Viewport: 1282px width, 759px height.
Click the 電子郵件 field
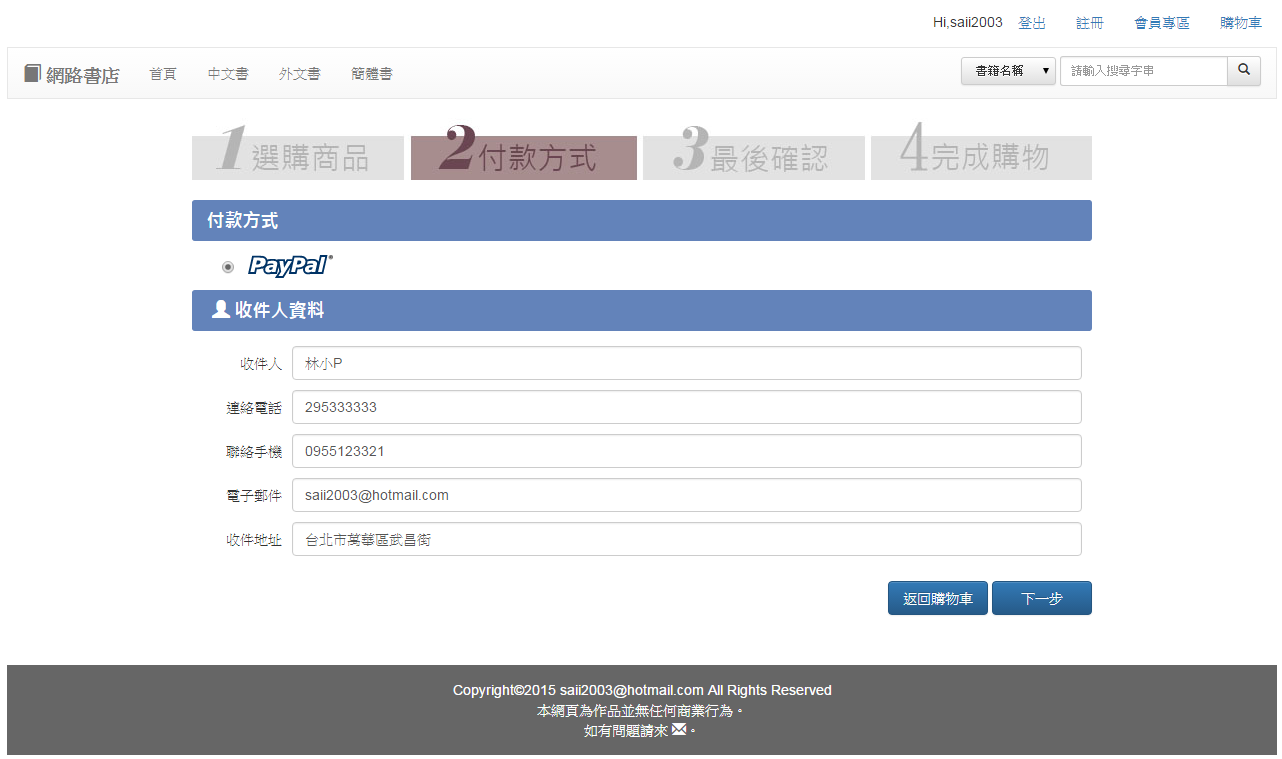687,495
